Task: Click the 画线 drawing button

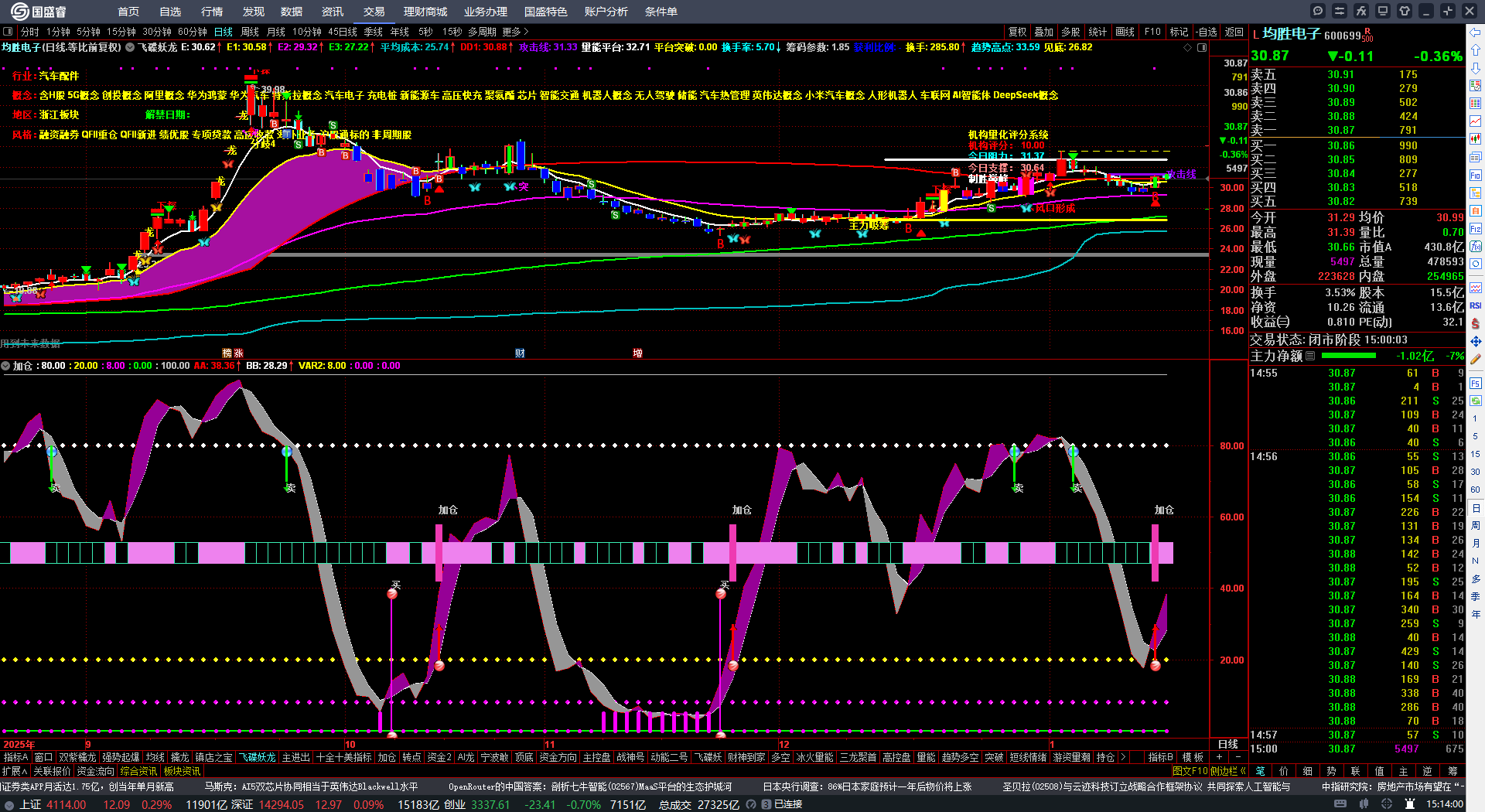Action: tap(1125, 32)
